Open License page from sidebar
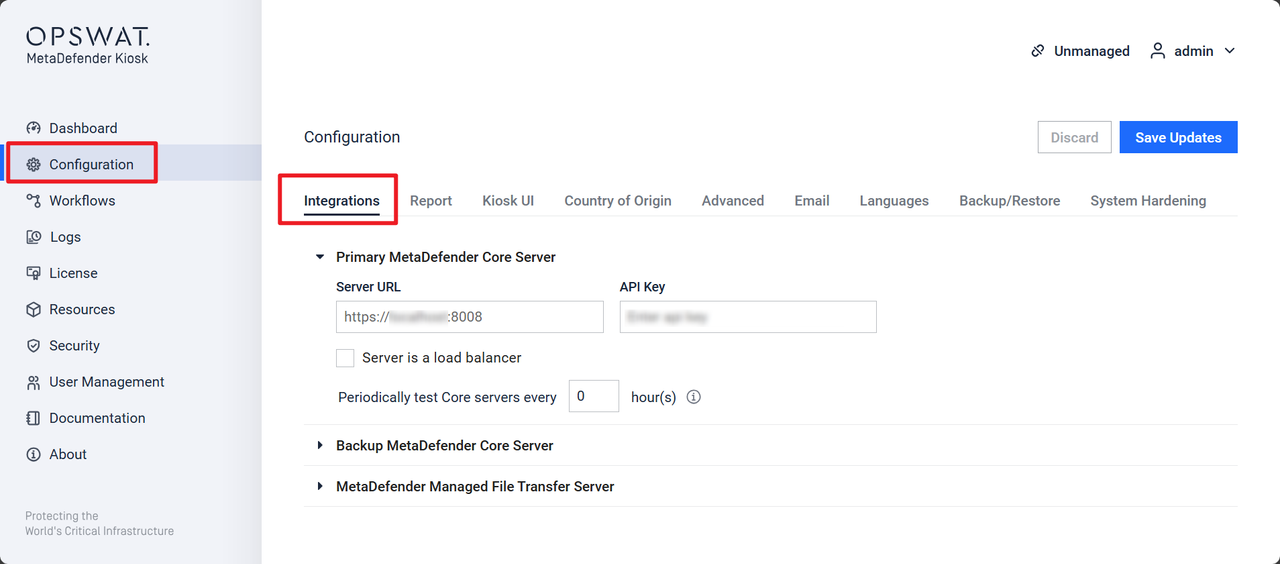The width and height of the screenshot is (1280, 564). pyautogui.click(x=73, y=273)
